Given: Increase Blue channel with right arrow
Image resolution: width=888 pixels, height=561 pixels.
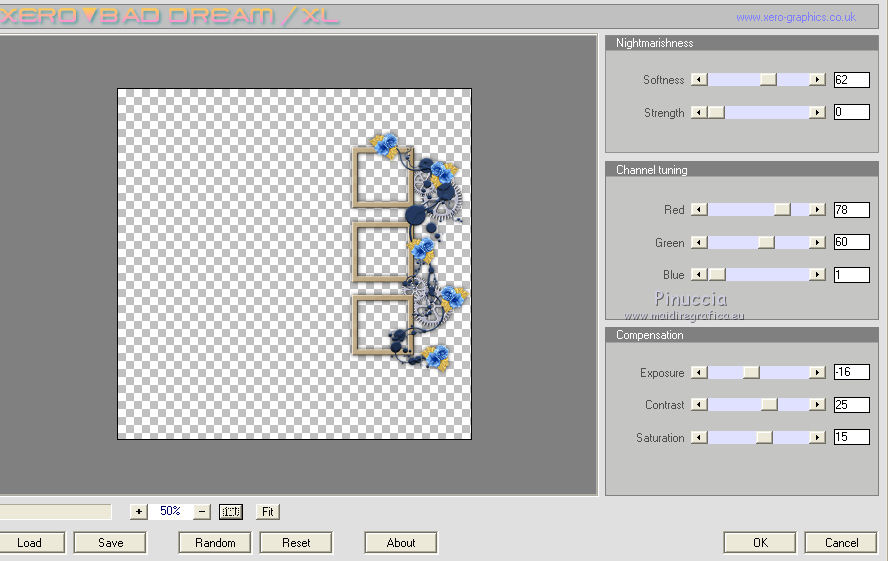Looking at the screenshot, I should [817, 275].
